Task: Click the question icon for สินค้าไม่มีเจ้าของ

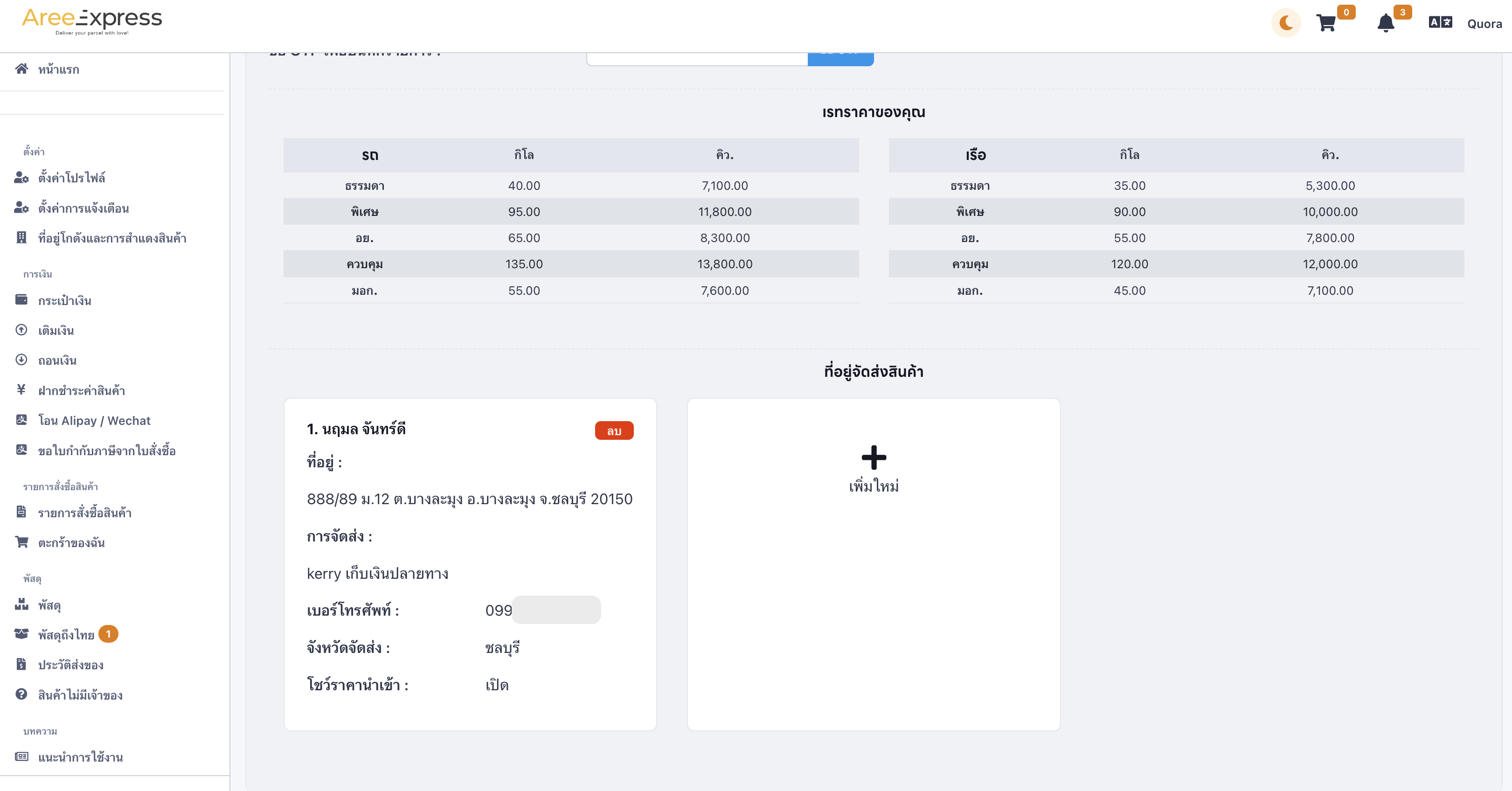Action: pos(21,694)
